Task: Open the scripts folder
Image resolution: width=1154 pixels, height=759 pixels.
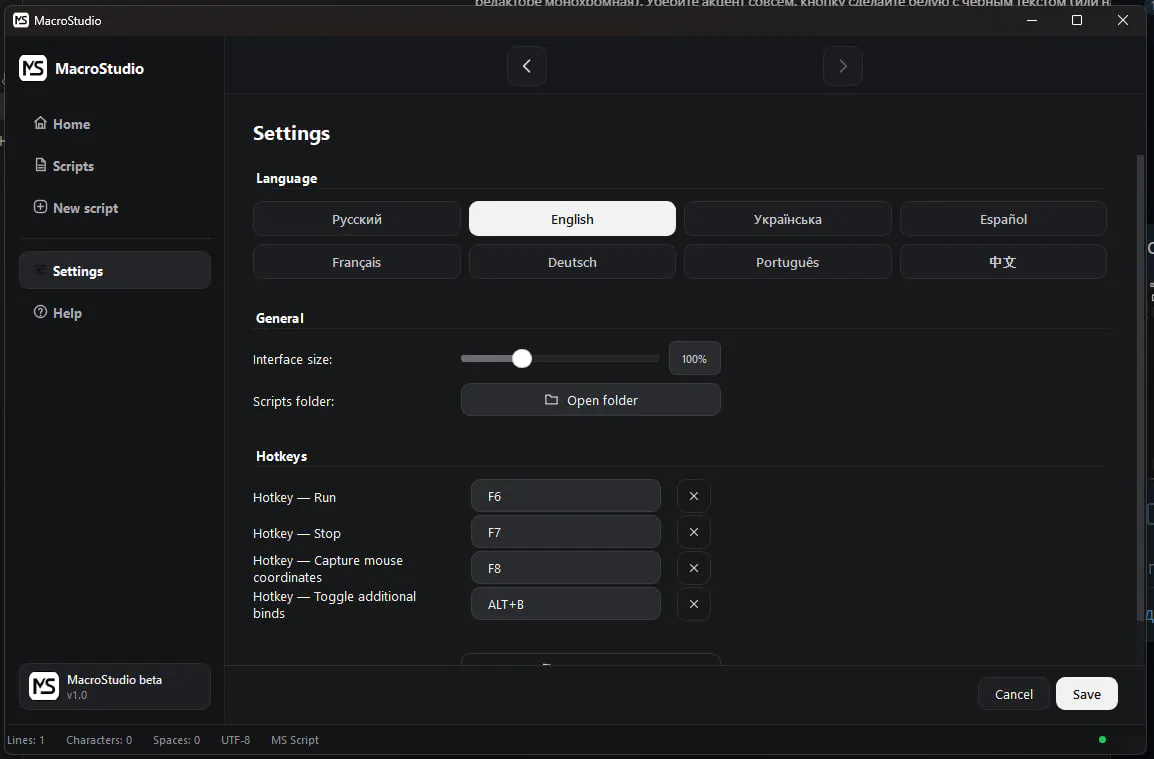Action: coord(590,400)
